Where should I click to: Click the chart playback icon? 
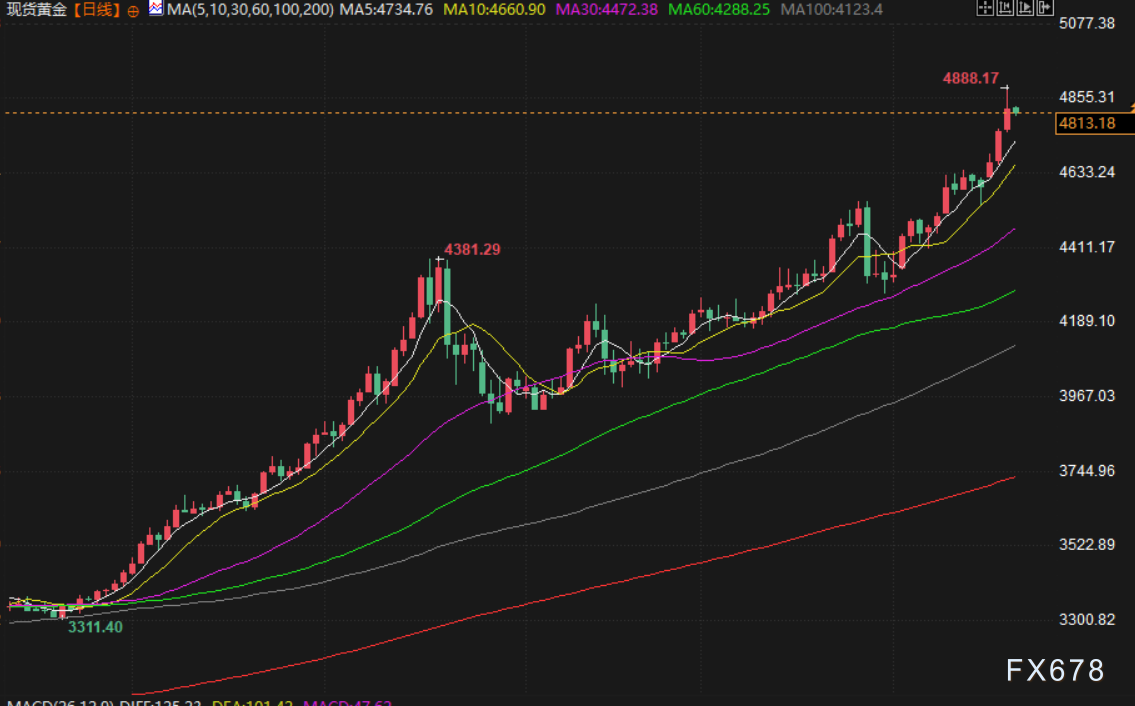point(1023,9)
